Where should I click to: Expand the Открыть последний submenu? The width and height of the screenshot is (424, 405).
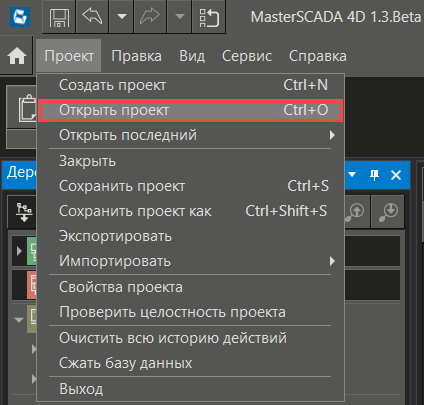(x=191, y=135)
